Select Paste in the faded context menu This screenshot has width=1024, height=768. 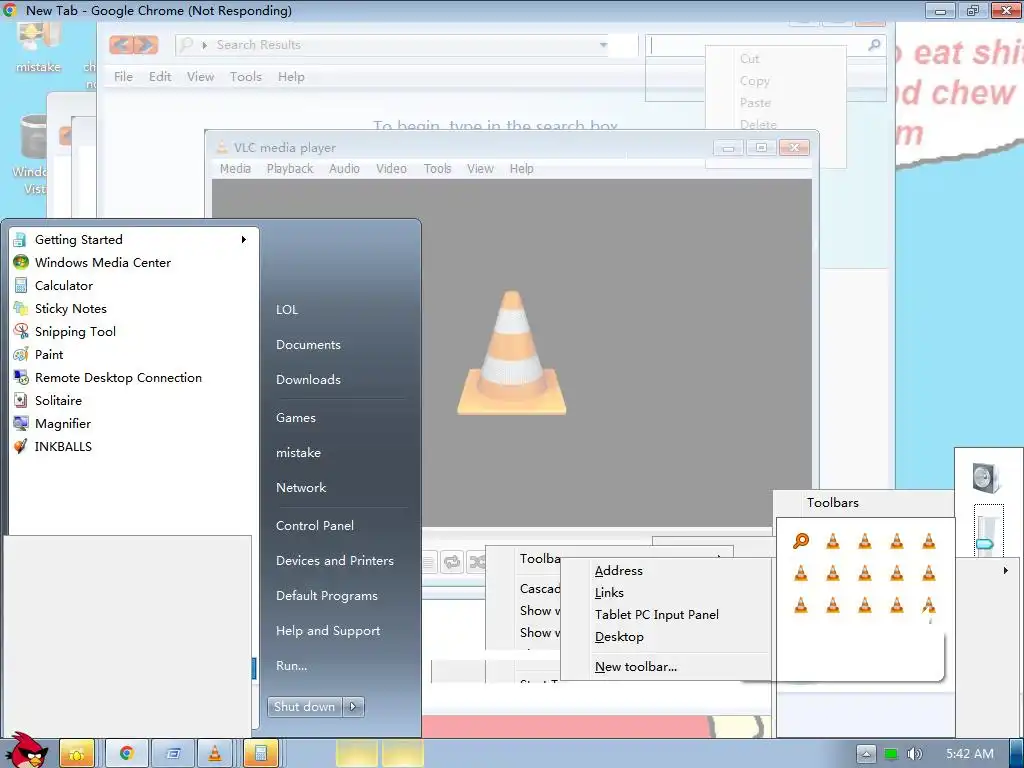755,103
